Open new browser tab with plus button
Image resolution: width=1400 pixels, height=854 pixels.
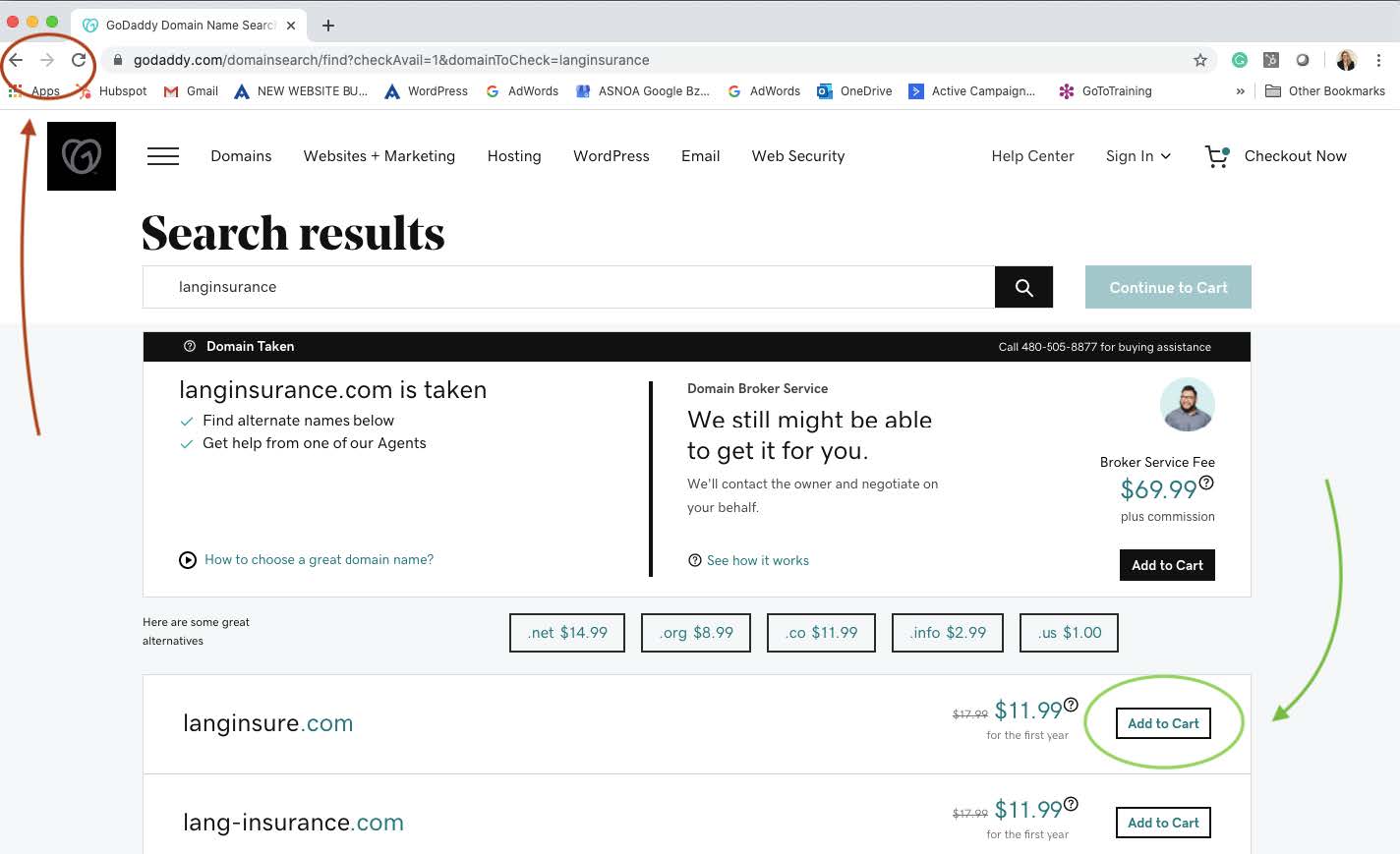click(x=328, y=25)
